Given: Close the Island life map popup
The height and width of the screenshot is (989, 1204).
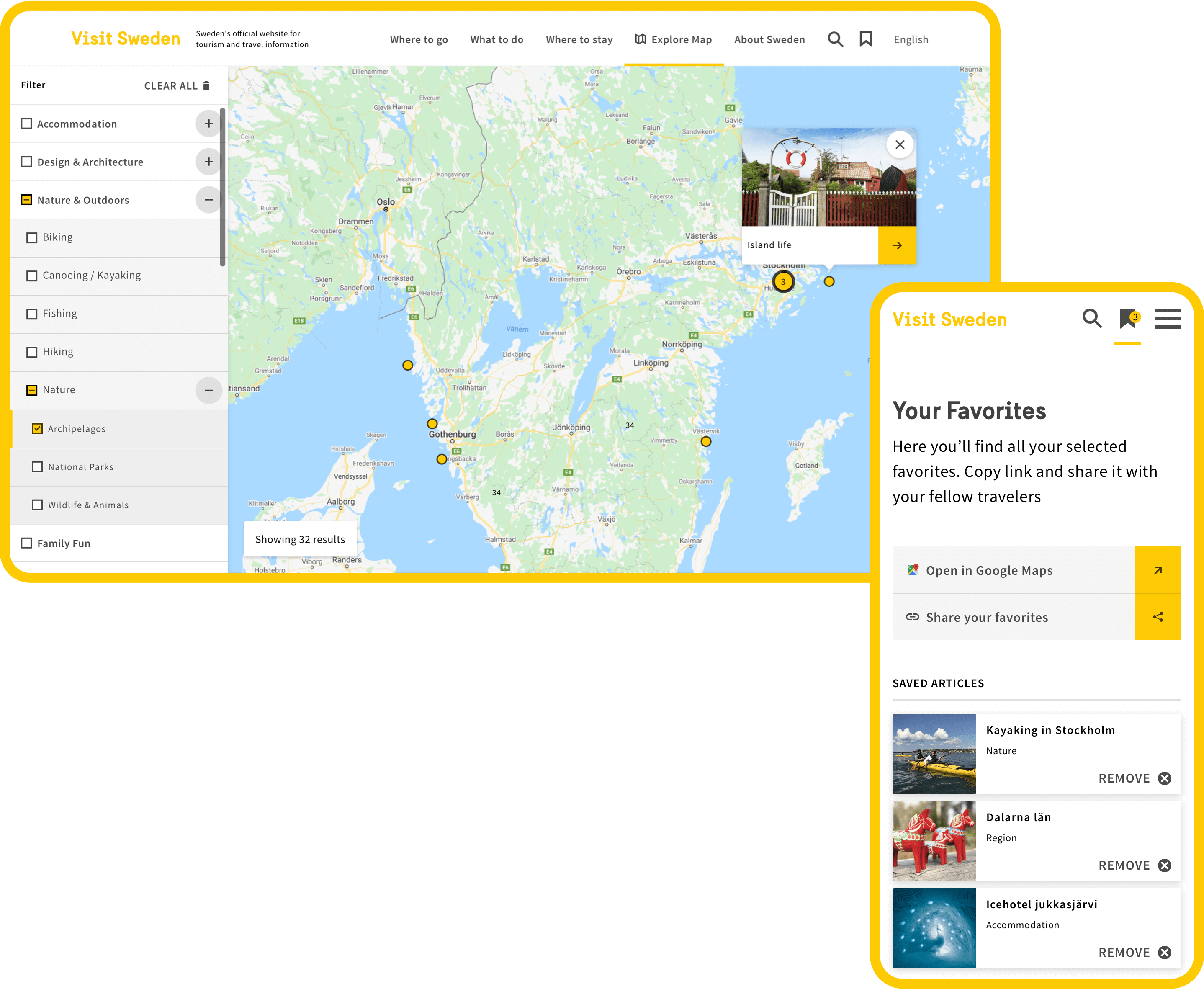Looking at the screenshot, I should click(x=900, y=145).
